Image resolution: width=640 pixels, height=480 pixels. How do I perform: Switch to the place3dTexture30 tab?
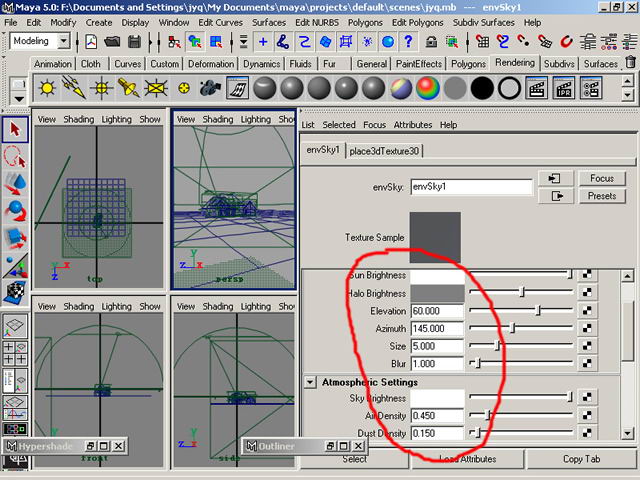(x=384, y=151)
